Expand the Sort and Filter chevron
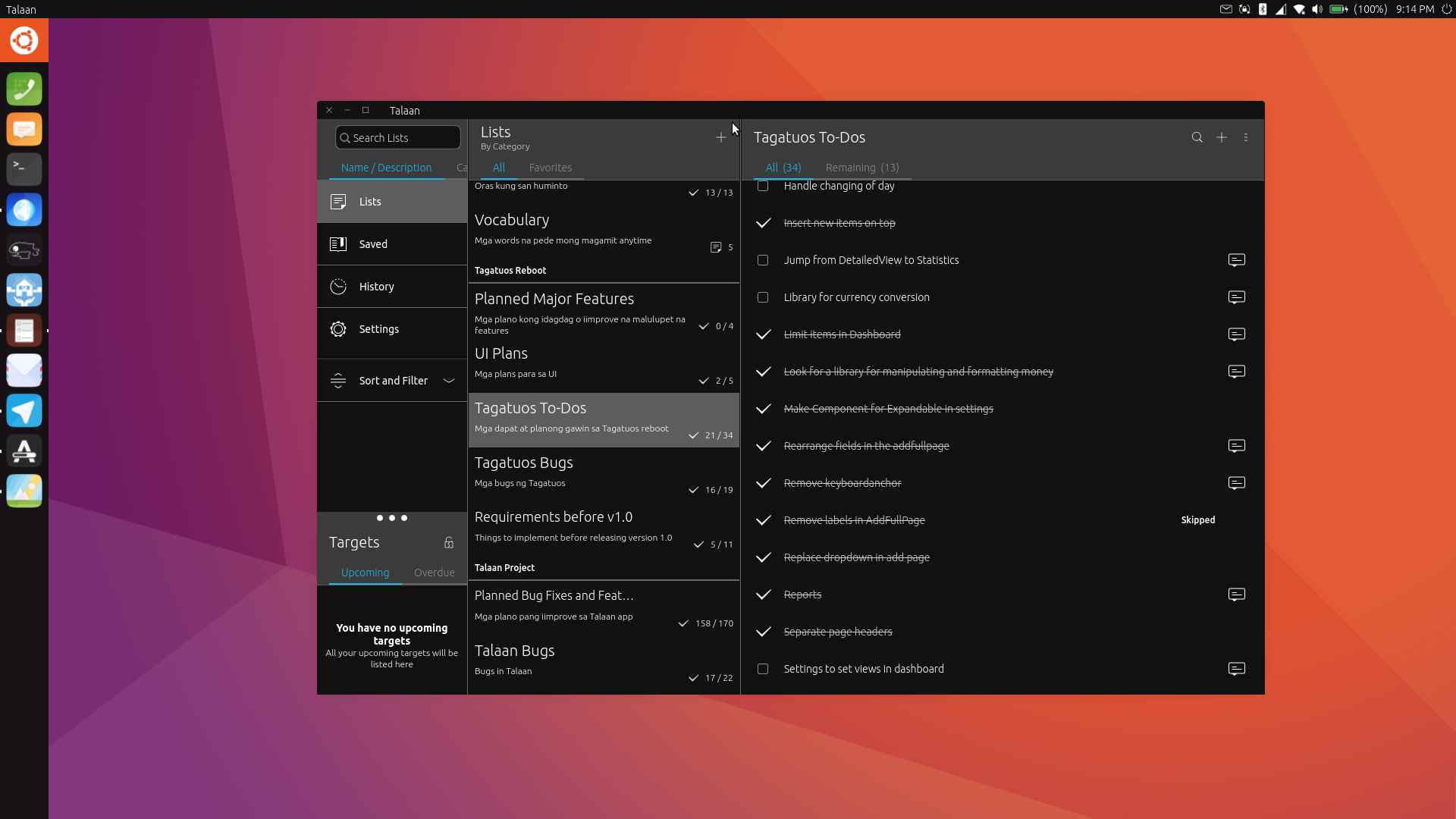Screen dimensions: 1456x819 coord(449,381)
